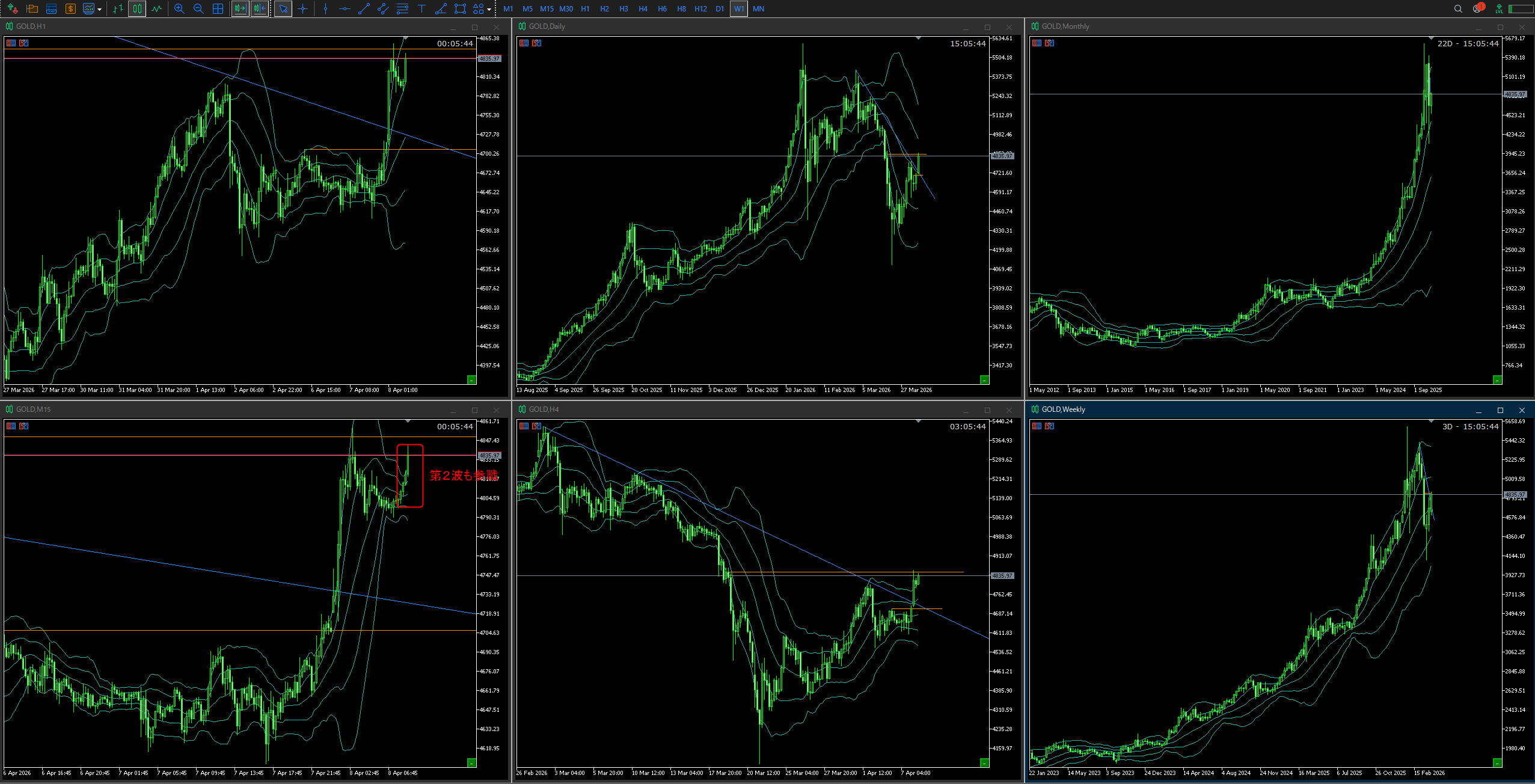
Task: Select the D1 timeframe button
Action: point(720,8)
